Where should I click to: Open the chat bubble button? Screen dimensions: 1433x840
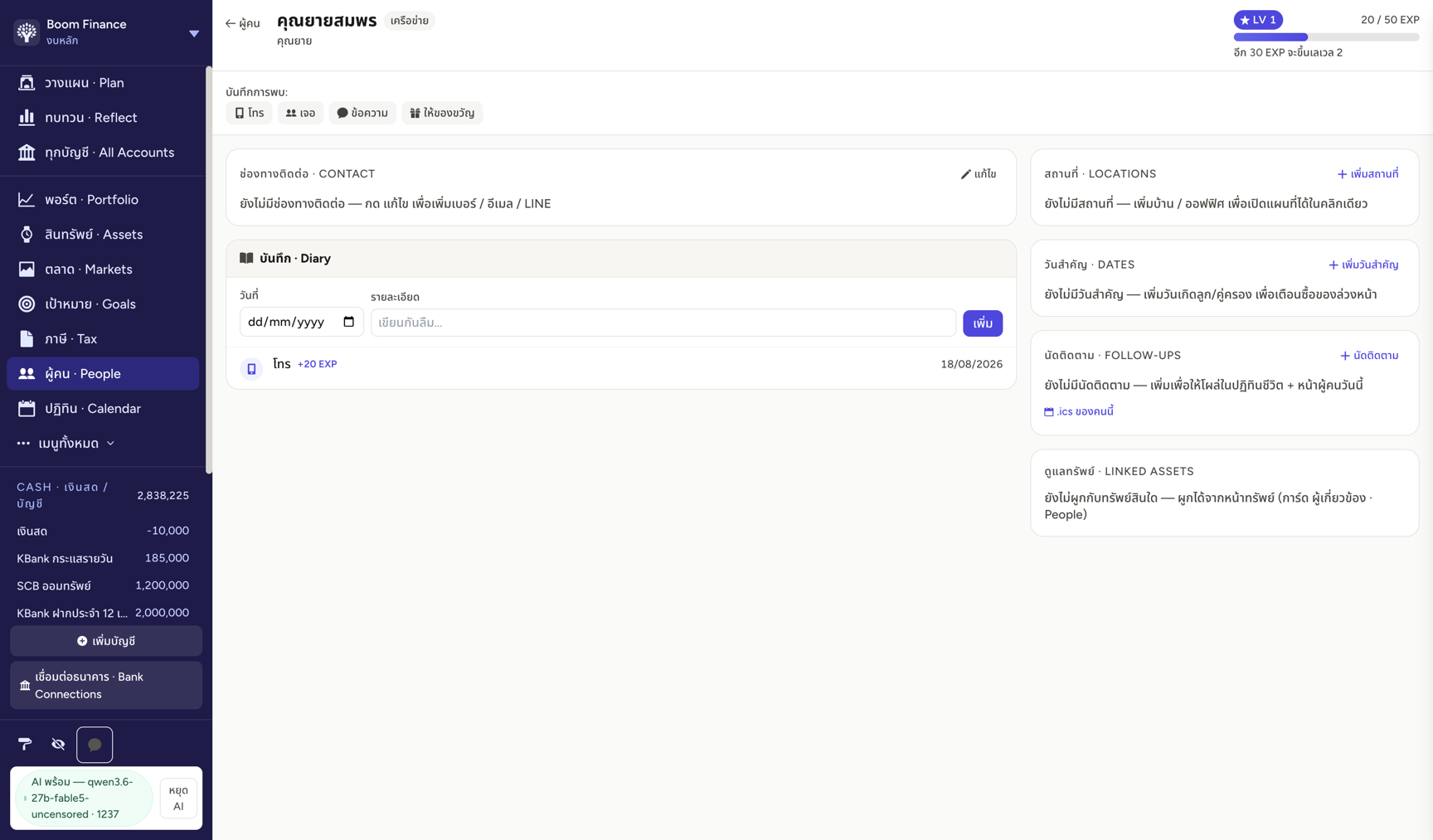95,745
